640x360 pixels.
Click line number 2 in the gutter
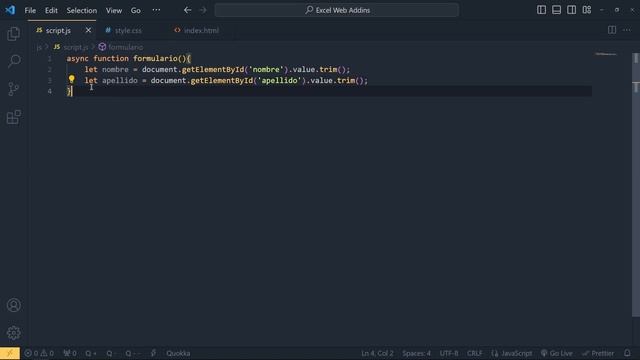tap(49, 70)
